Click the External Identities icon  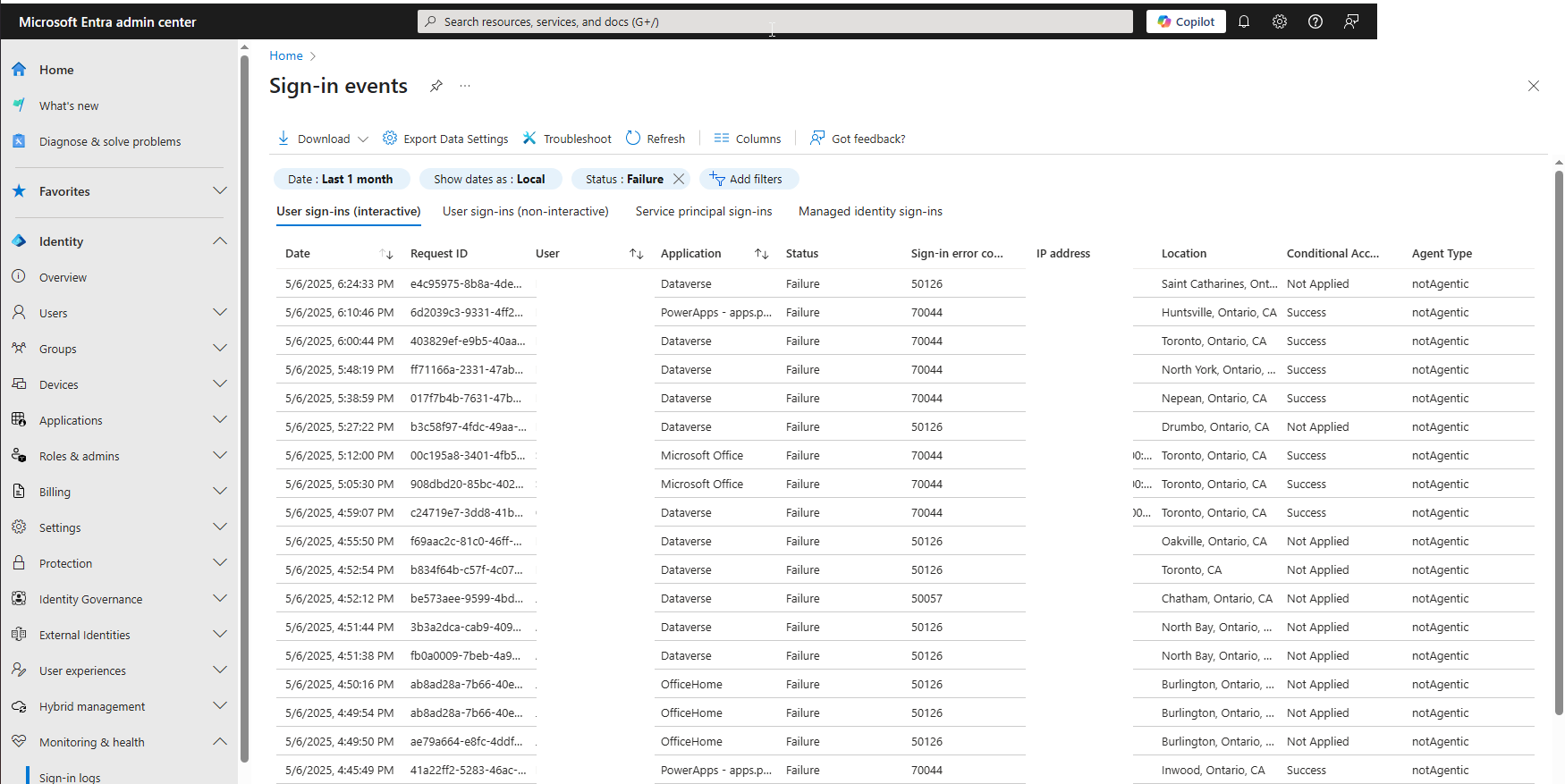click(19, 634)
